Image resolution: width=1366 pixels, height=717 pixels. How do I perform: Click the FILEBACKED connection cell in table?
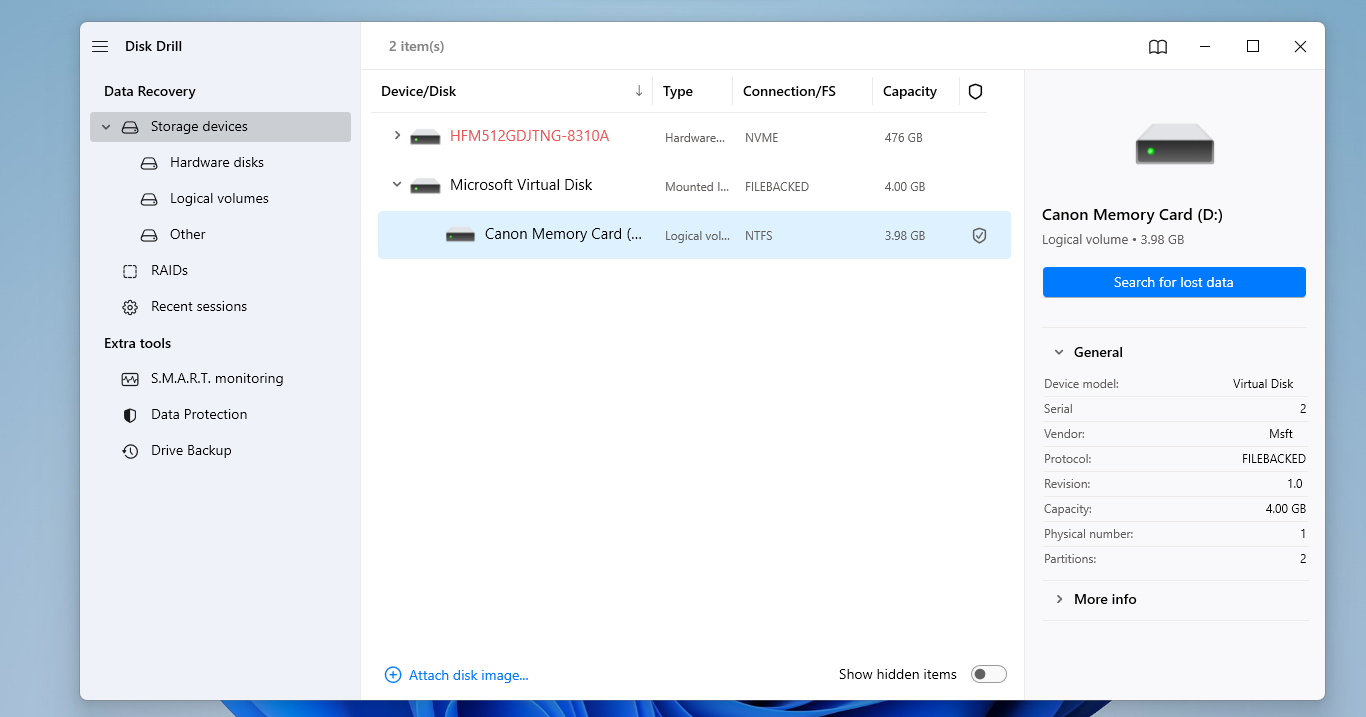pyautogui.click(x=777, y=186)
